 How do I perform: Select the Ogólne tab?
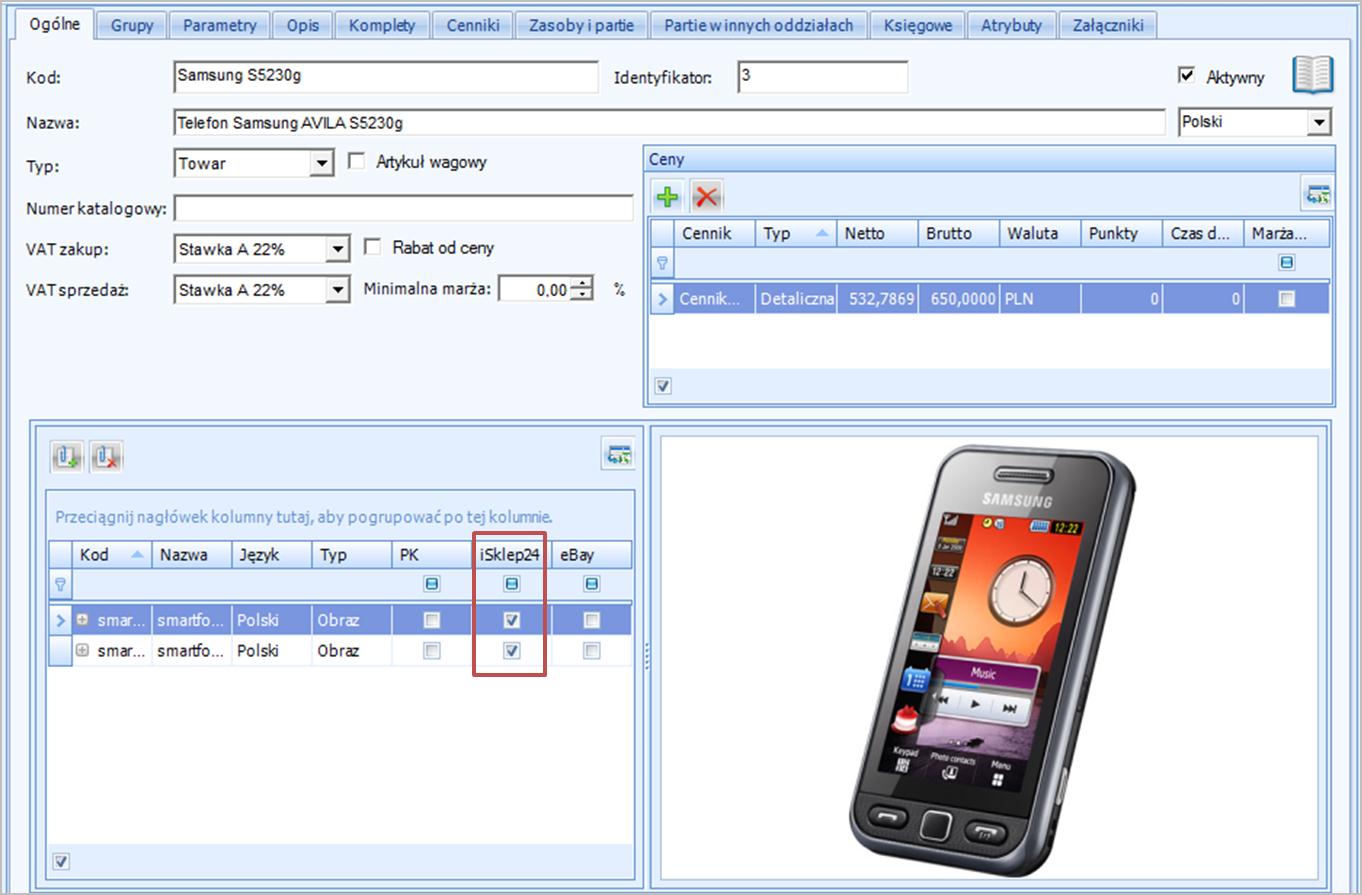click(55, 24)
